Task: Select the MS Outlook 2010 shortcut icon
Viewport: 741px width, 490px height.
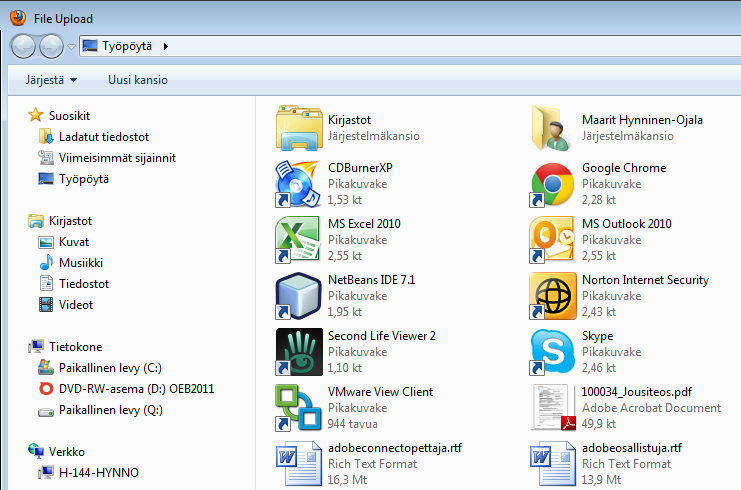Action: click(552, 240)
